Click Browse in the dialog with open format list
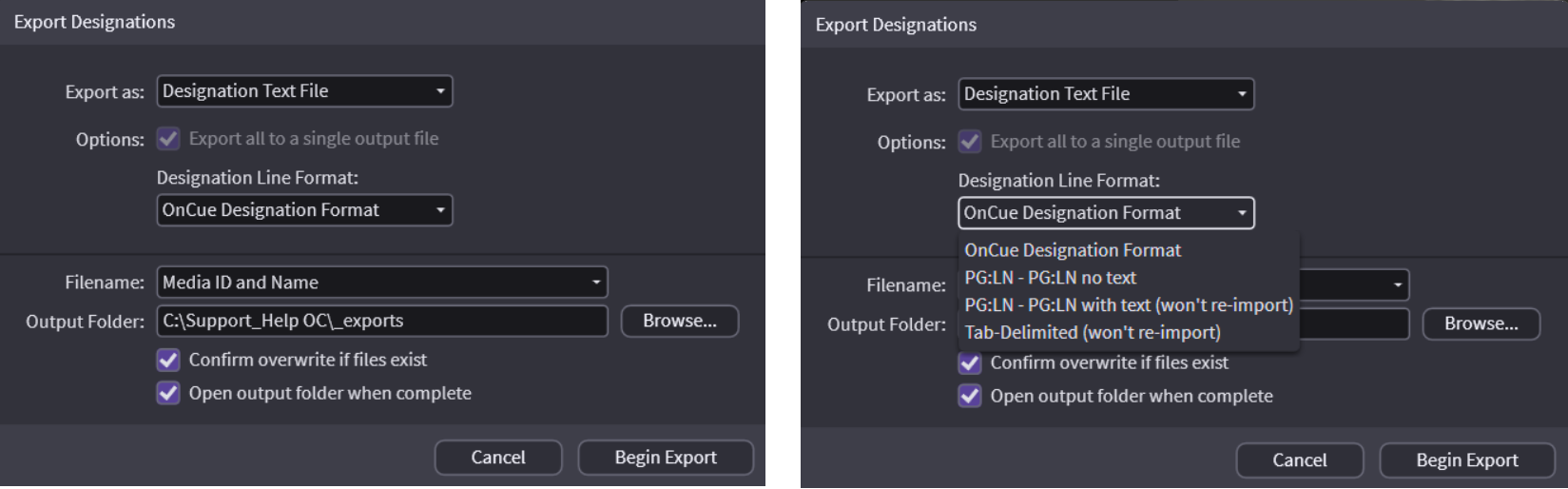The height and width of the screenshot is (489, 1568). pos(1481,324)
